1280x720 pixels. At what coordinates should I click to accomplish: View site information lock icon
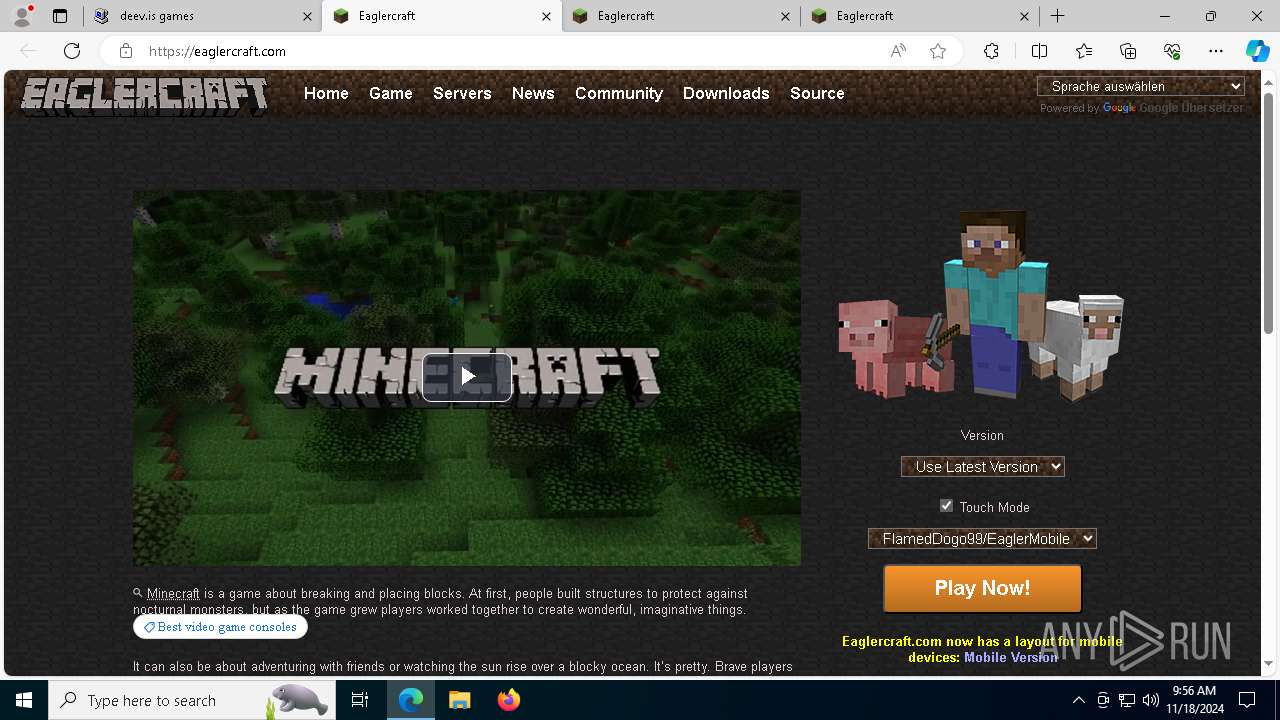pos(125,51)
